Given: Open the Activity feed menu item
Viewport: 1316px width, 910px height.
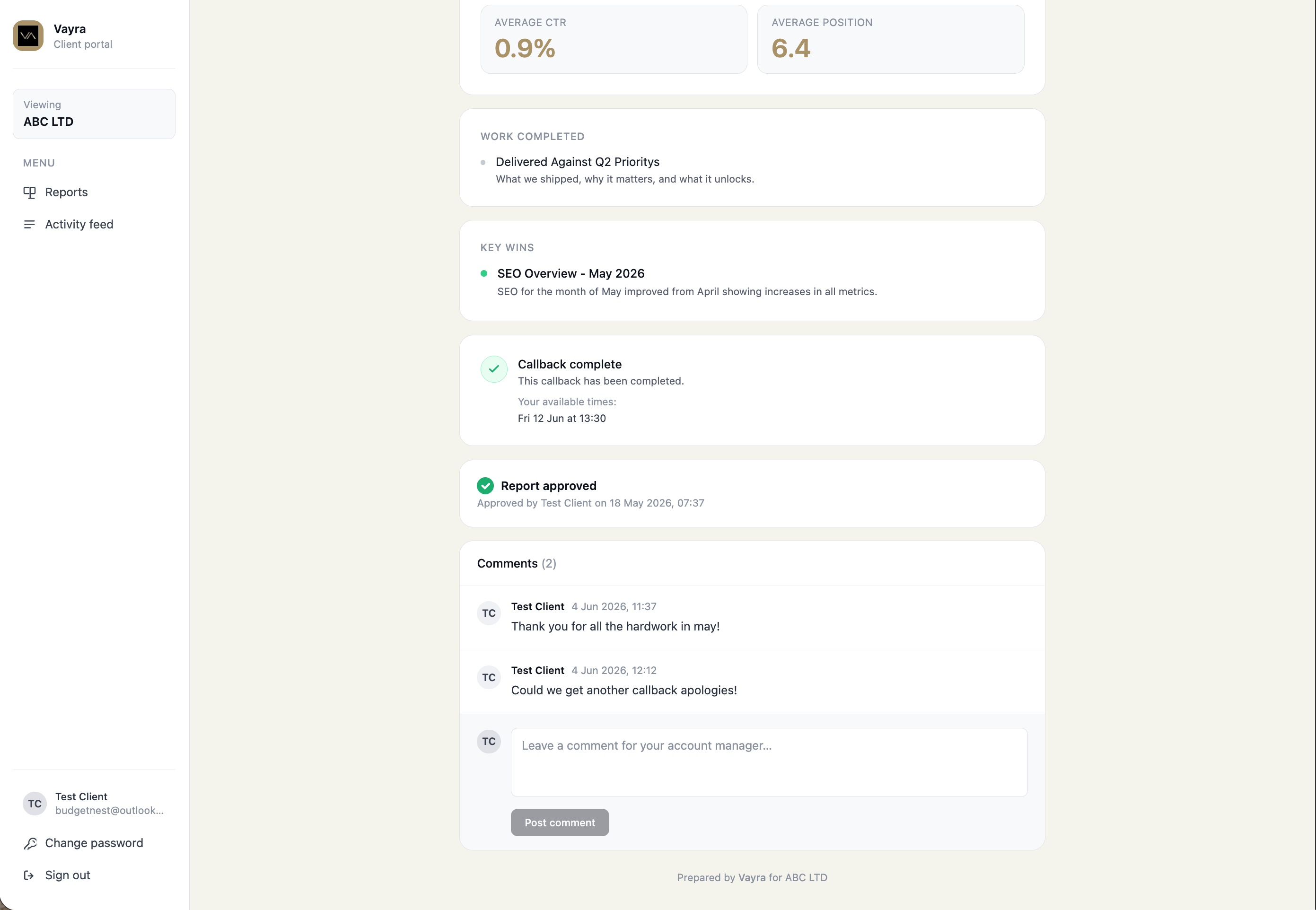Looking at the screenshot, I should click(x=94, y=225).
